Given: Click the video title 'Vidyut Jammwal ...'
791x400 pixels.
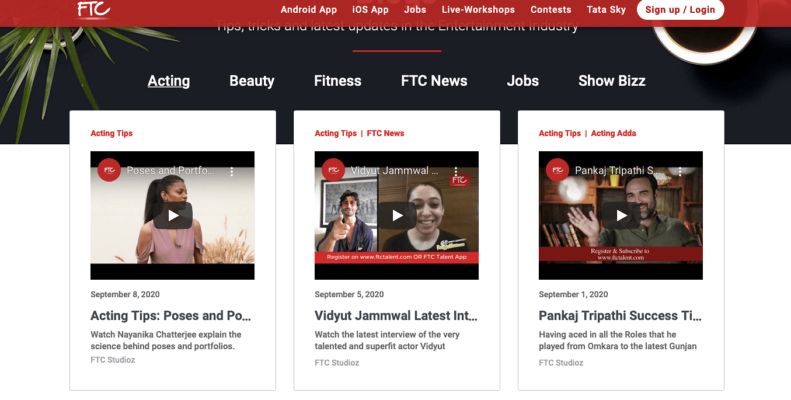Looking at the screenshot, I should pyautogui.click(x=394, y=171).
